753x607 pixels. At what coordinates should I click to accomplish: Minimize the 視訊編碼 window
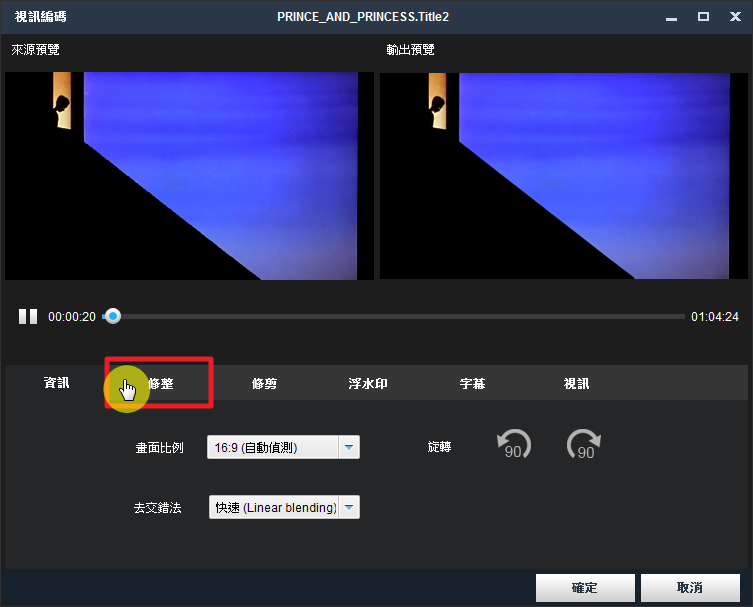pos(676,16)
